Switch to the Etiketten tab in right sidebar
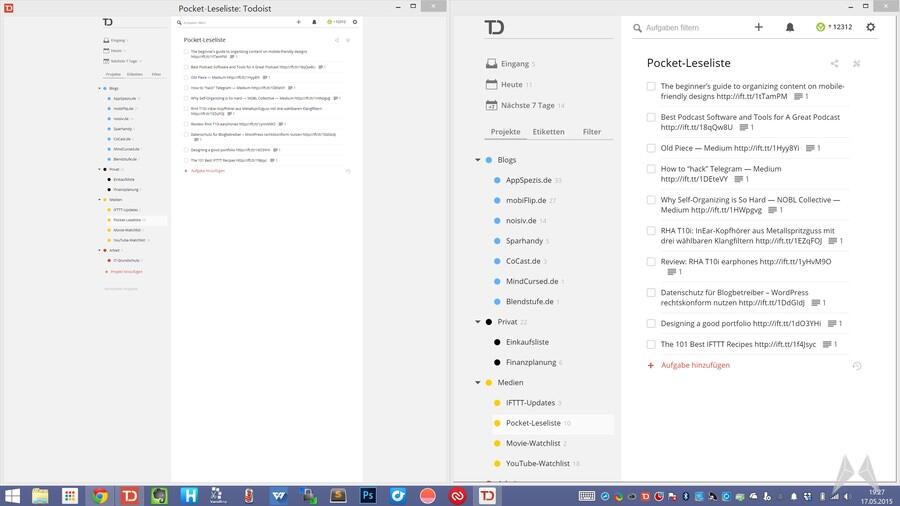Screen dimensions: 900x506 (548, 132)
